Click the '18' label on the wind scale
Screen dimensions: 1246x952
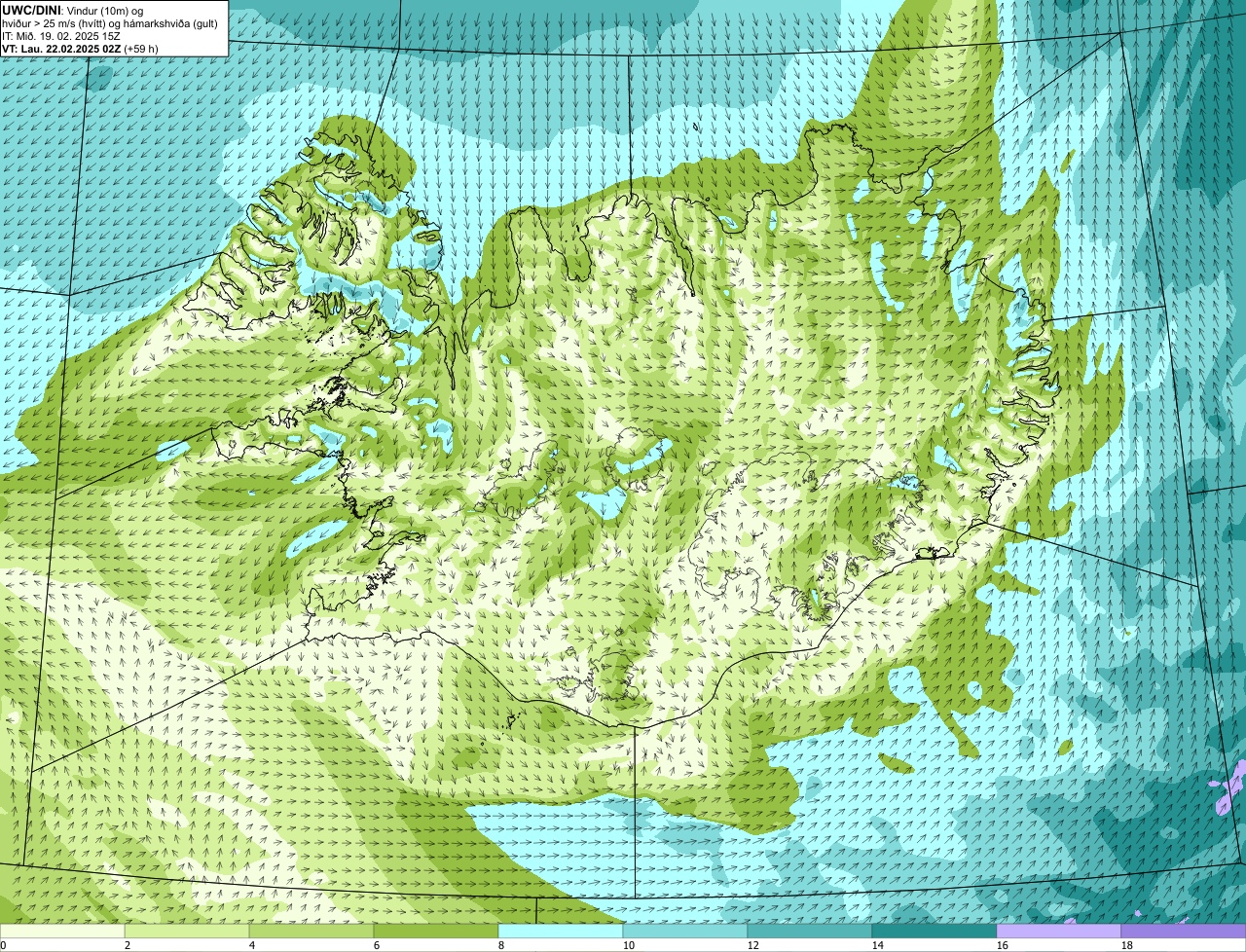pos(1127,945)
